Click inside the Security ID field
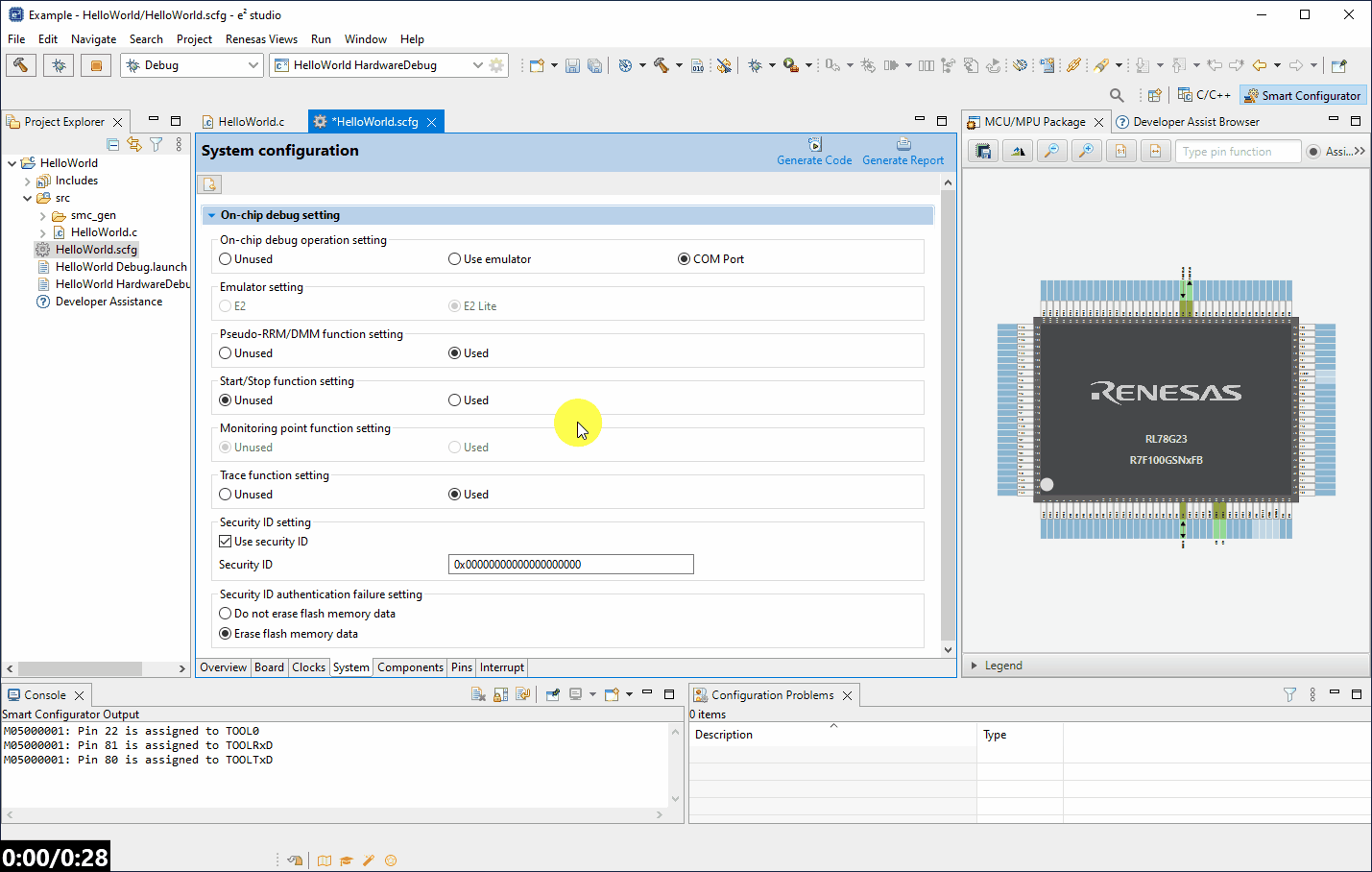The width and height of the screenshot is (1372, 872). coord(570,564)
